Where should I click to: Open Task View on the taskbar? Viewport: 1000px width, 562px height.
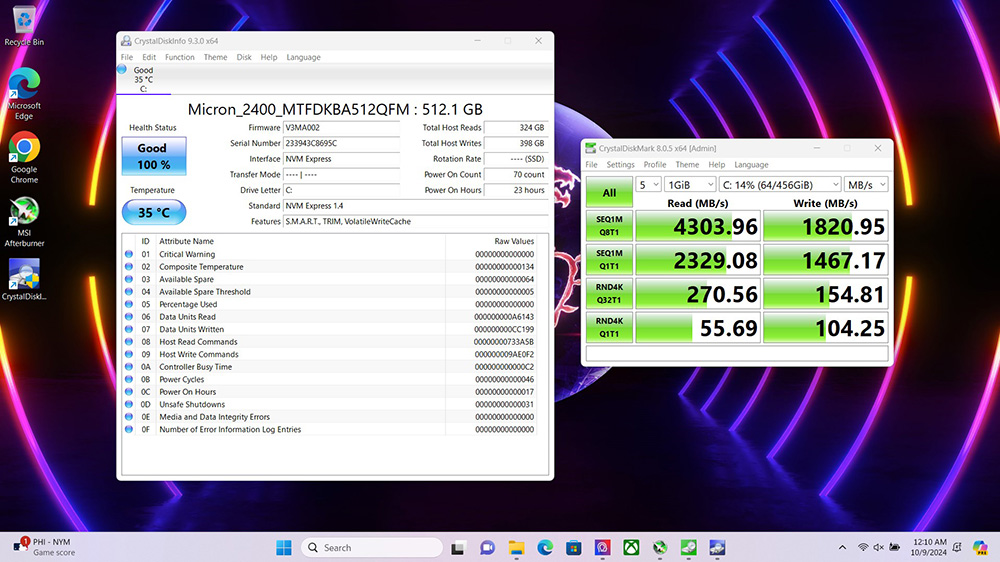pyautogui.click(x=458, y=547)
